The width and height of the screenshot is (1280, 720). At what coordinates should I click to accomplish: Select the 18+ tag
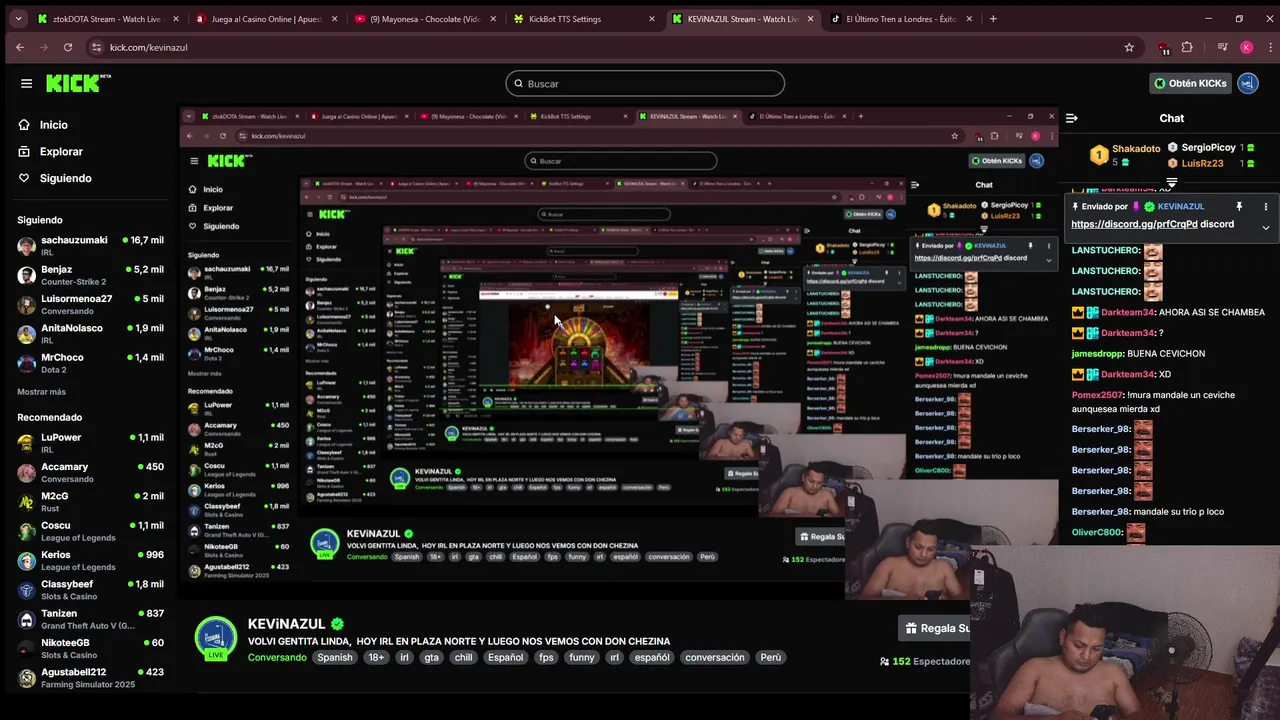[376, 657]
